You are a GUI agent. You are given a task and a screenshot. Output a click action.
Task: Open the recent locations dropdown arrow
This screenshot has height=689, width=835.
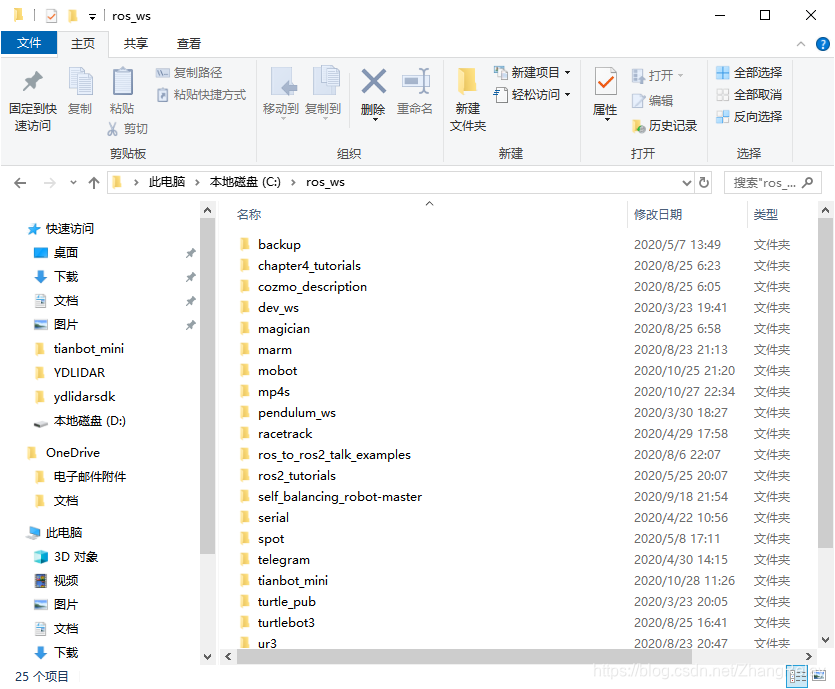point(73,183)
